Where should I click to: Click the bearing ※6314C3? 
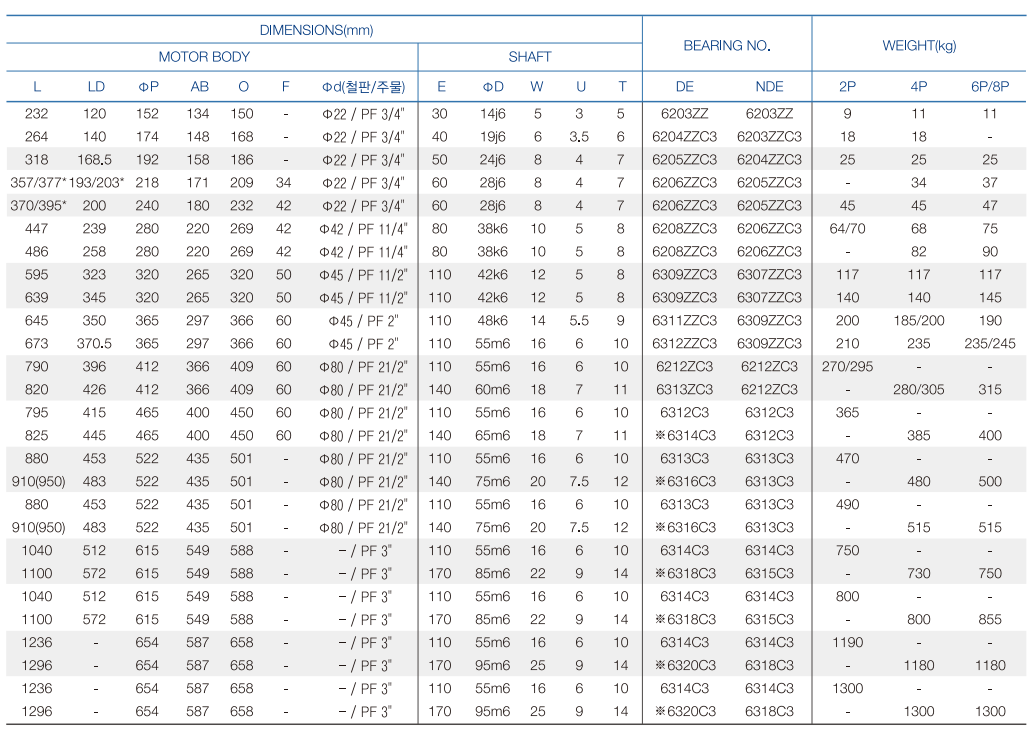tap(685, 435)
